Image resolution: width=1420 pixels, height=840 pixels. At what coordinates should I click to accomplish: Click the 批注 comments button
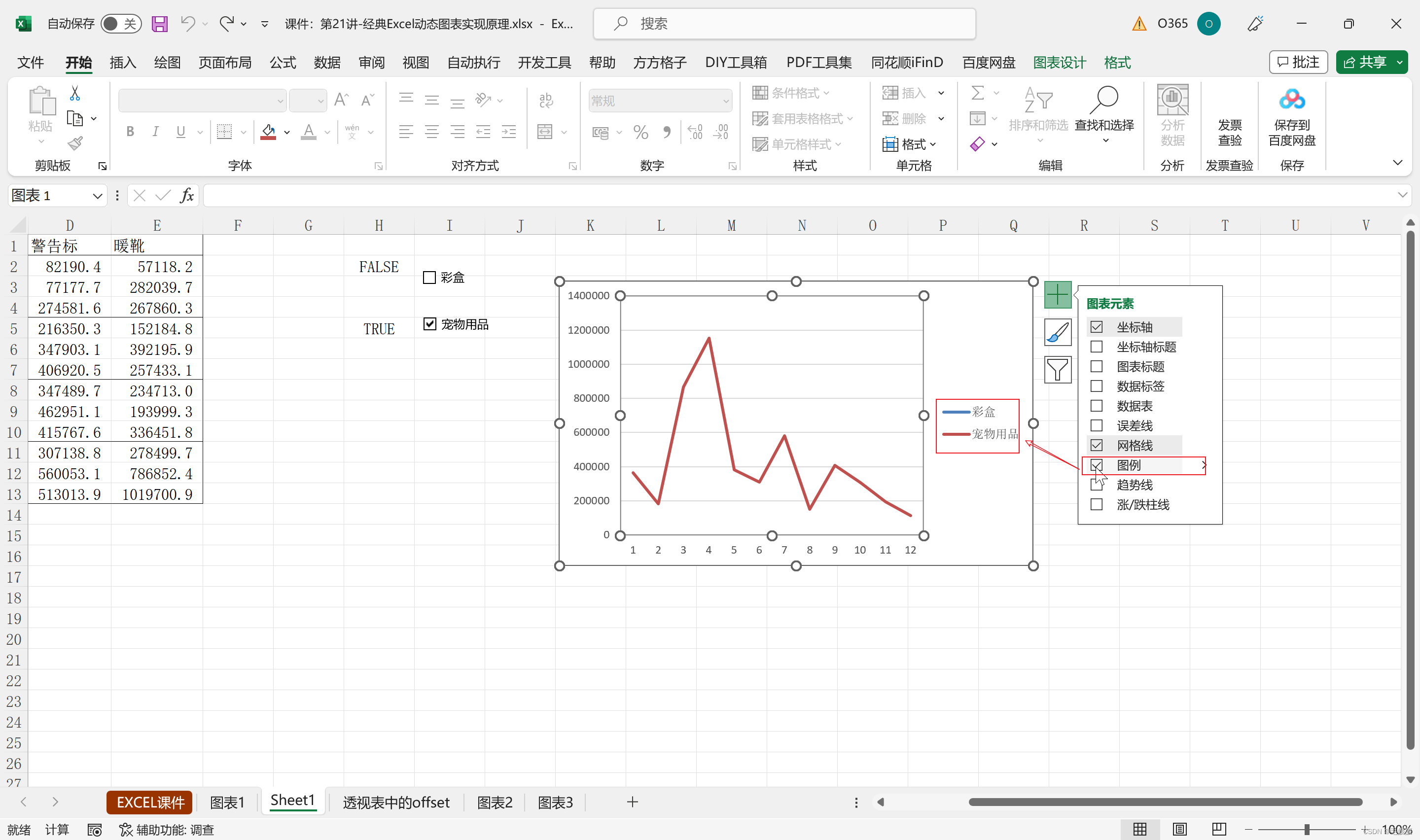click(x=1298, y=62)
